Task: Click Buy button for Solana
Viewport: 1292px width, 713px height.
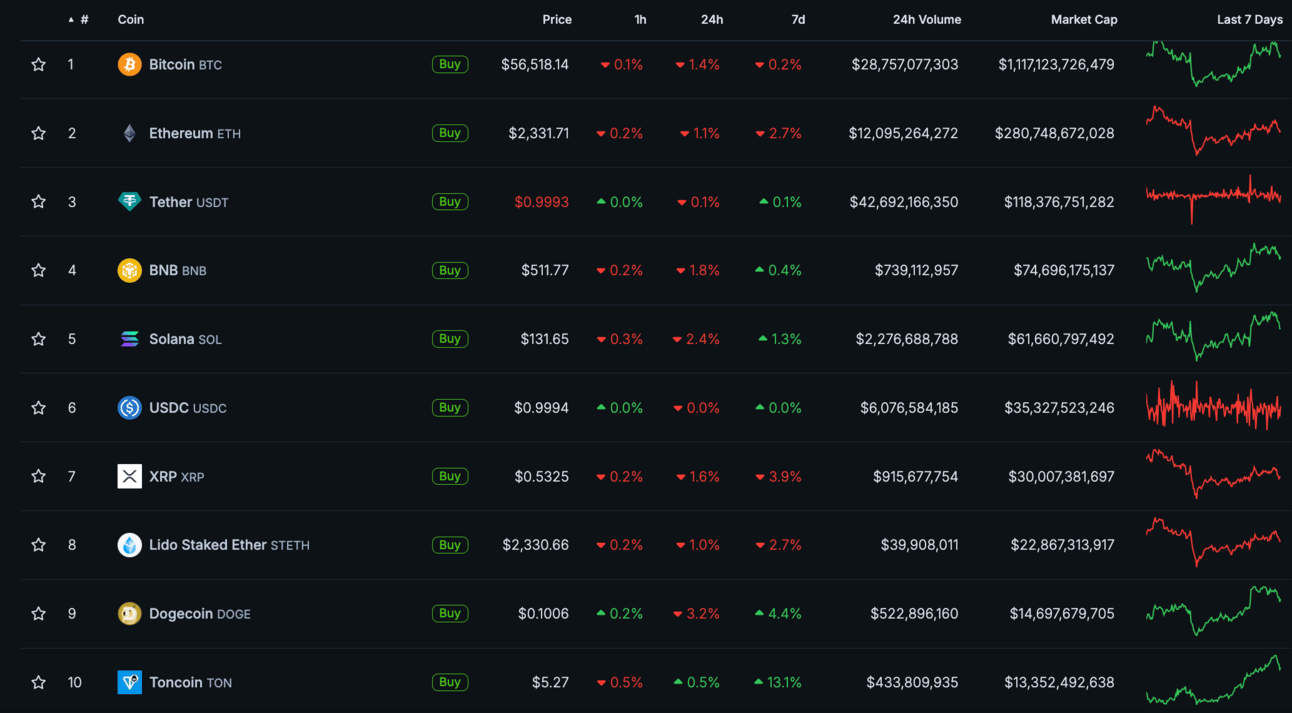Action: (x=450, y=339)
